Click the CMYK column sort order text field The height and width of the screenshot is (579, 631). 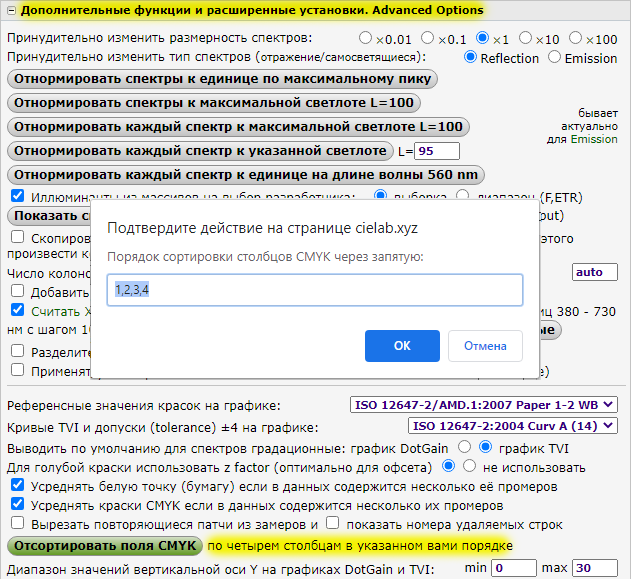[315, 290]
